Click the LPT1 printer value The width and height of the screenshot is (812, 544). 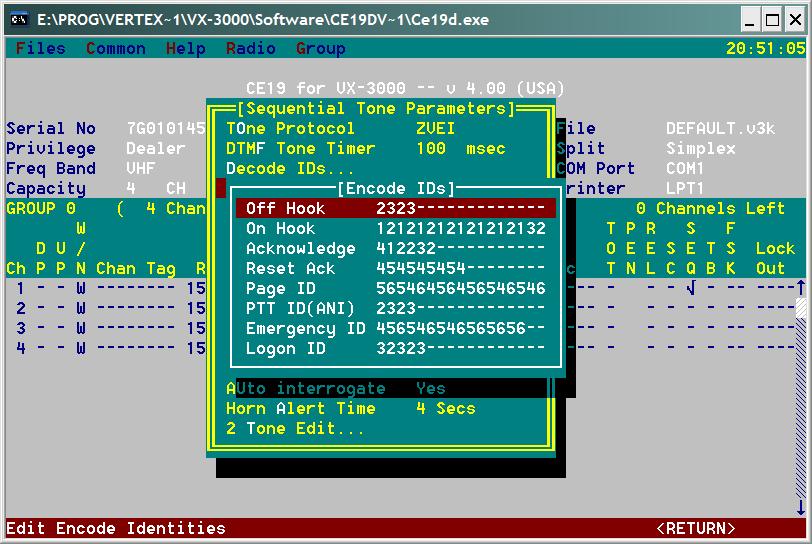(x=685, y=189)
